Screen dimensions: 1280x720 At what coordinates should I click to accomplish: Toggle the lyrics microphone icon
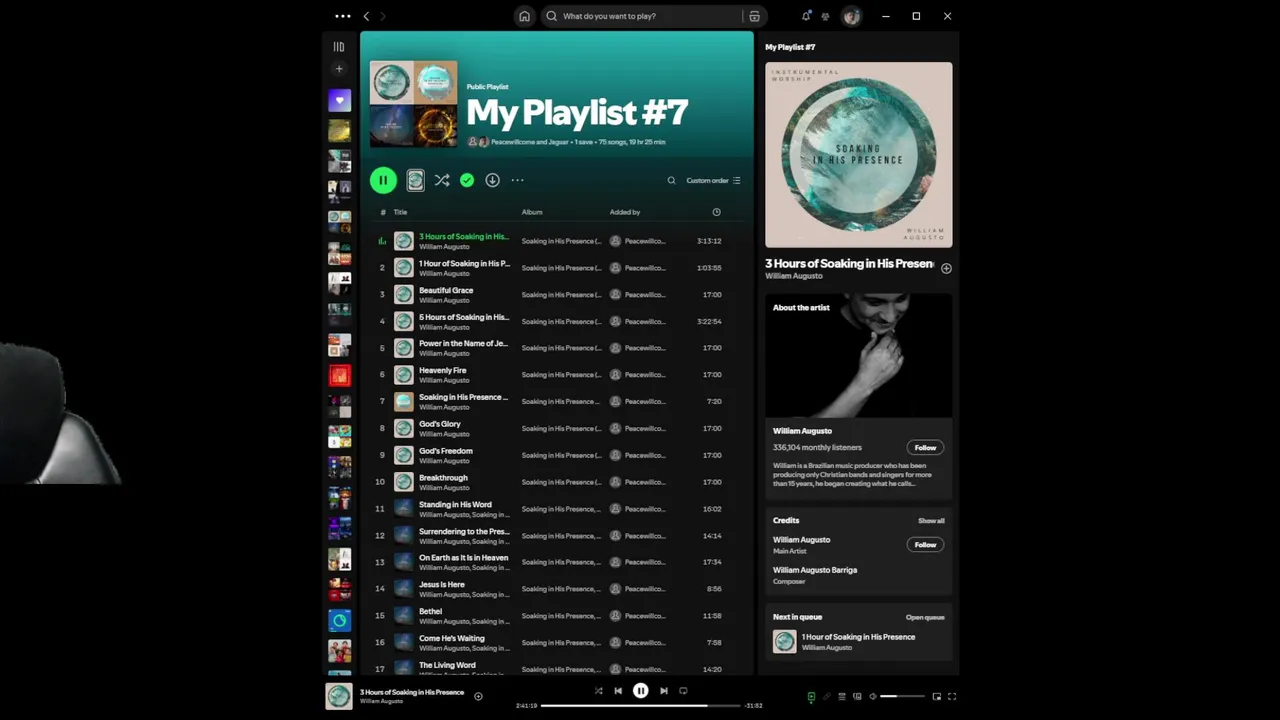pos(827,696)
